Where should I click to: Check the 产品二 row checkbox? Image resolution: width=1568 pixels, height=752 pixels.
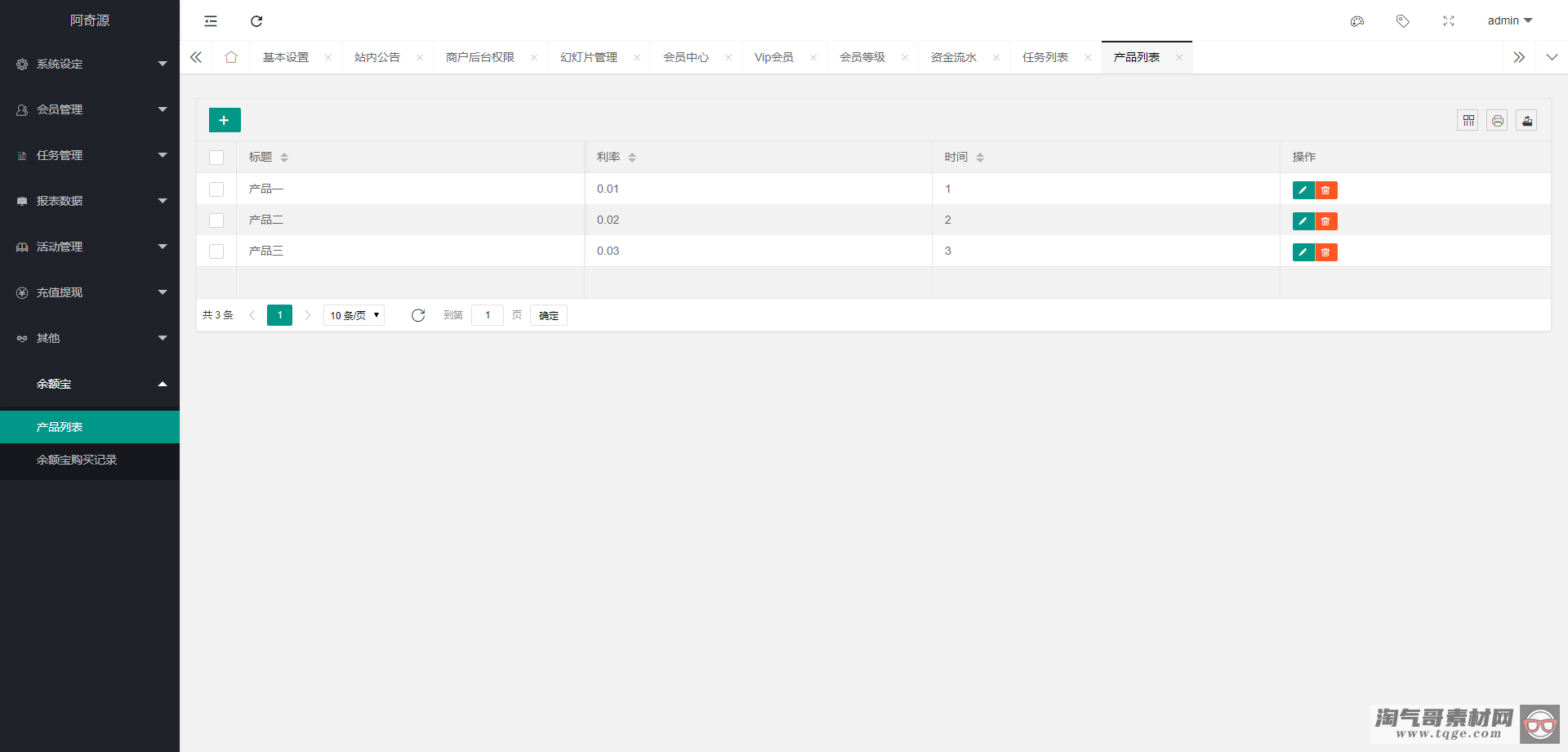[216, 220]
